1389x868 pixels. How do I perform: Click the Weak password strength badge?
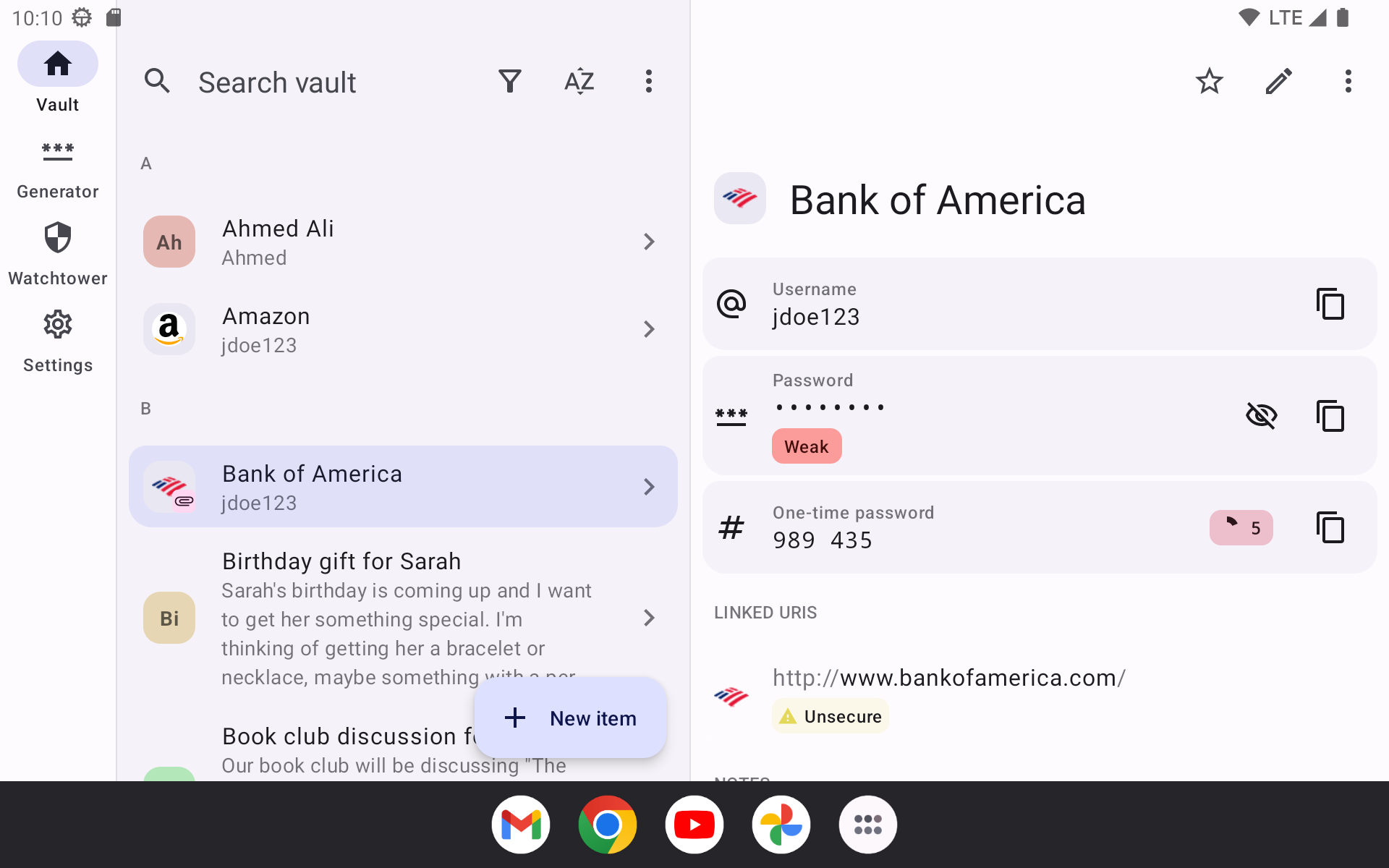[x=807, y=446]
